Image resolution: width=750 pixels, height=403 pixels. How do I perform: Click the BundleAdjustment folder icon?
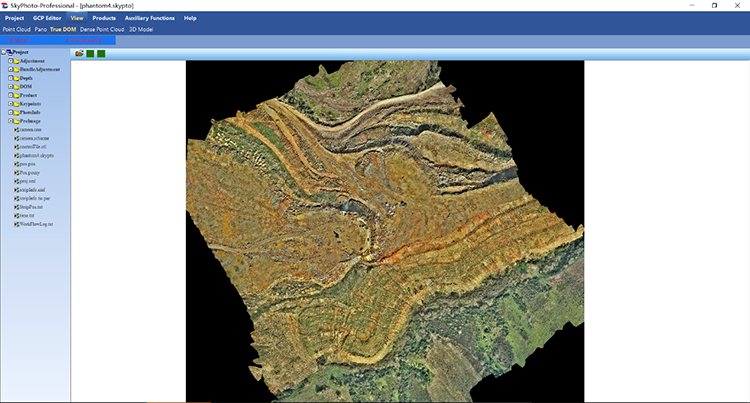point(16,70)
